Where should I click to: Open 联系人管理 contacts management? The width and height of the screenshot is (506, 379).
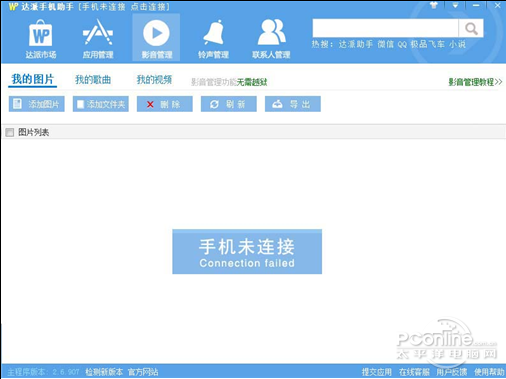coord(271,39)
